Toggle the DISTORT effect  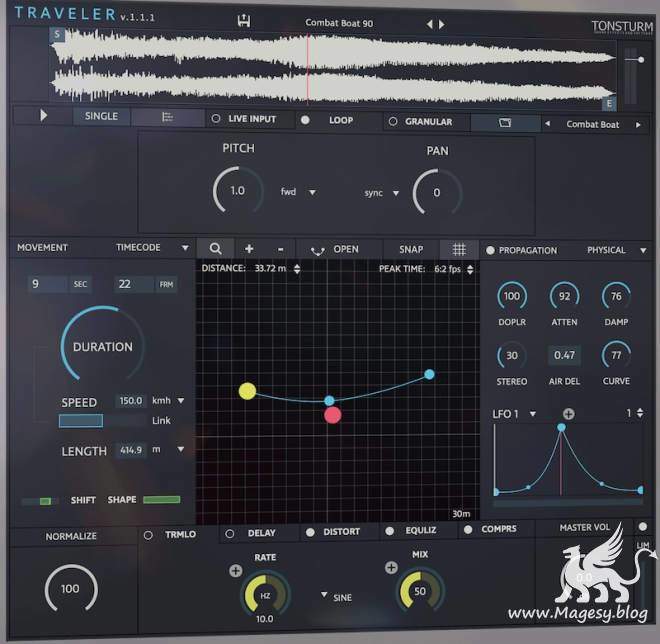pyautogui.click(x=310, y=532)
